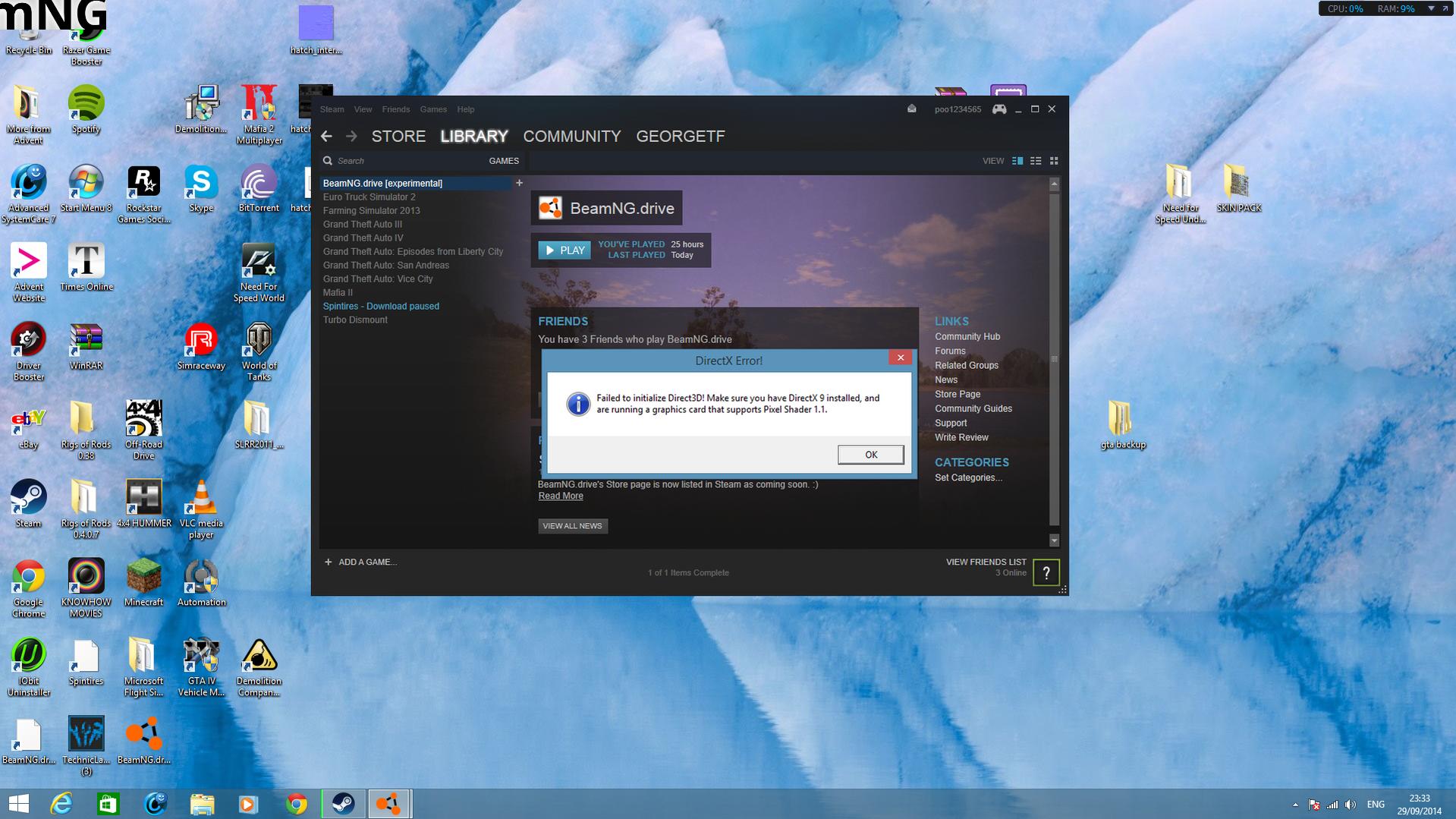
Task: Switch to grid view icon
Action: click(x=1054, y=161)
